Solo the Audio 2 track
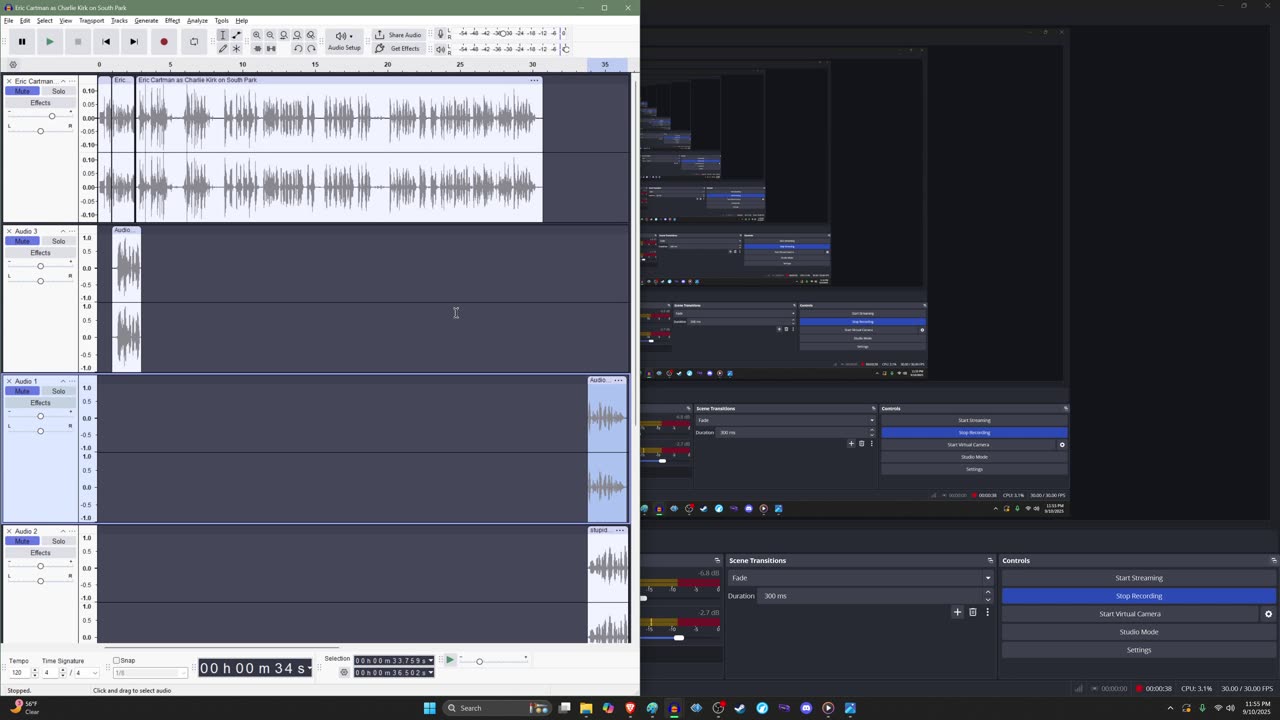 click(58, 541)
